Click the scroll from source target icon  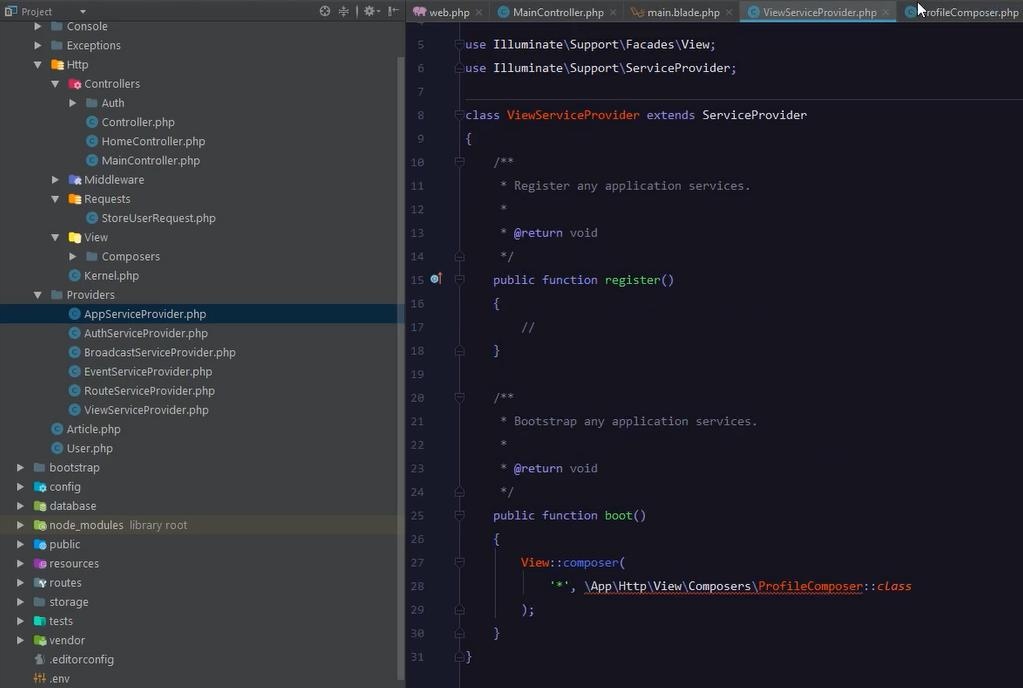(325, 11)
